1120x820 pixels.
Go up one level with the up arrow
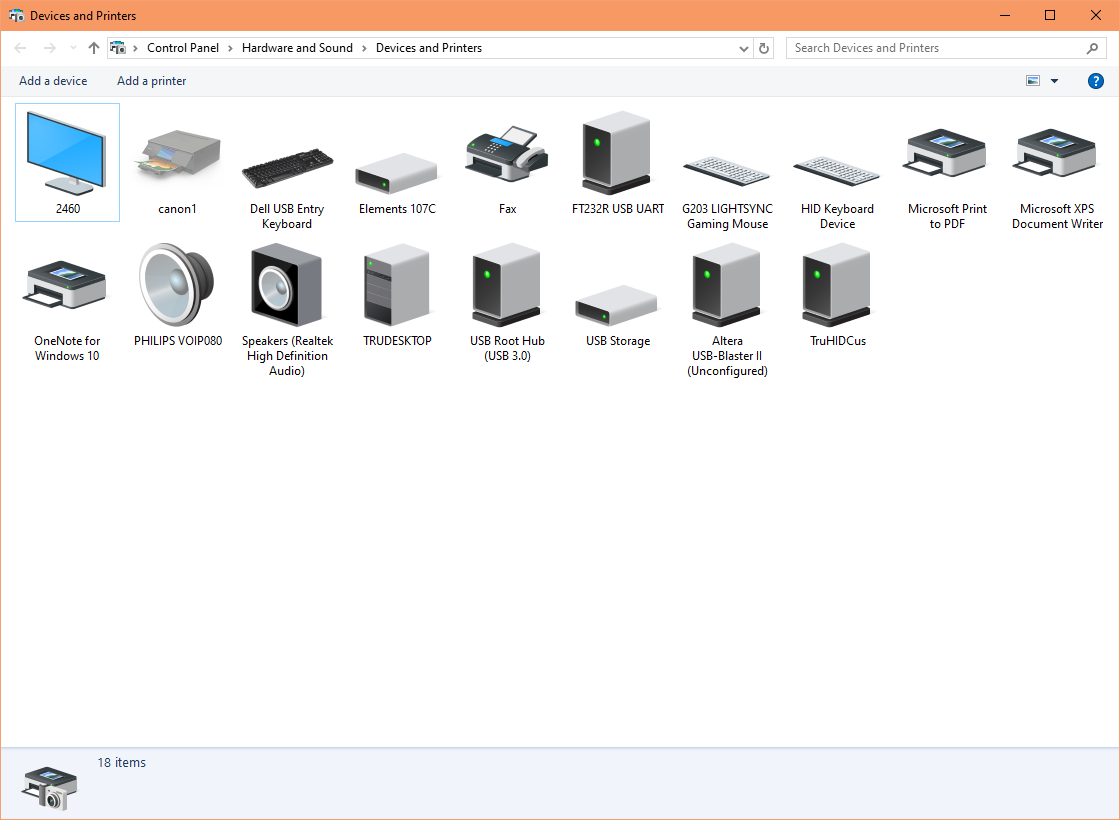(x=94, y=48)
